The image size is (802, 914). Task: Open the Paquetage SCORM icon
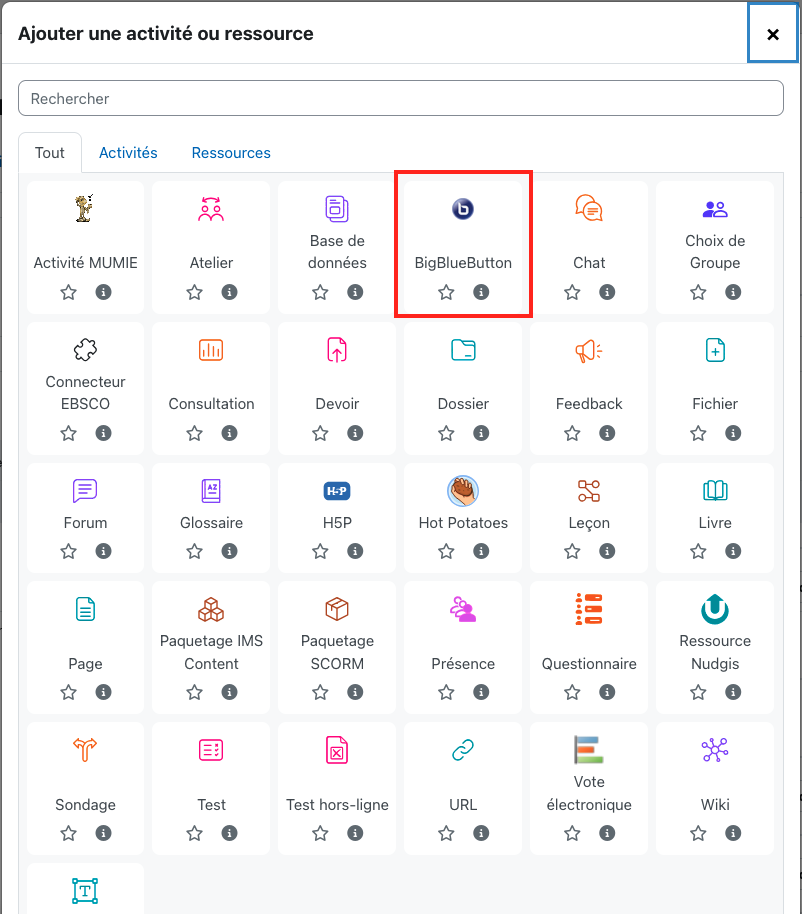[x=336, y=609]
